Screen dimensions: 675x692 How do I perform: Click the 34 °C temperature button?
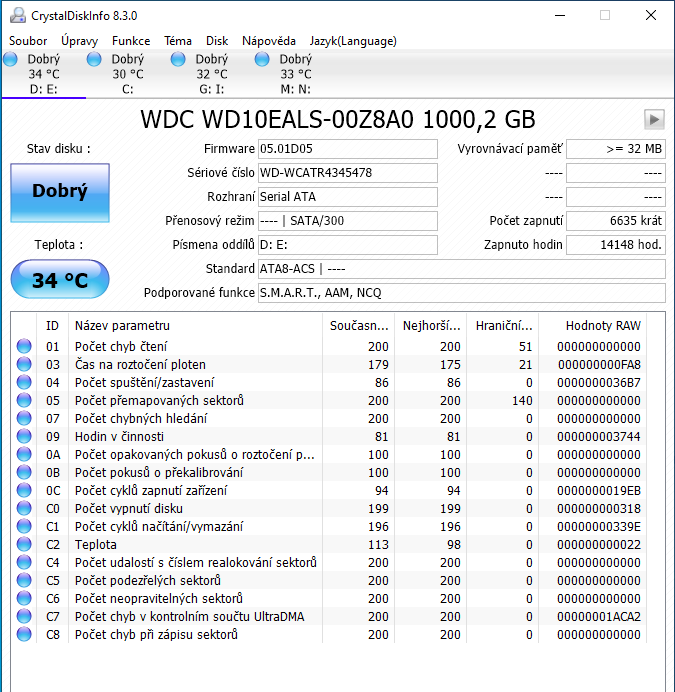60,279
